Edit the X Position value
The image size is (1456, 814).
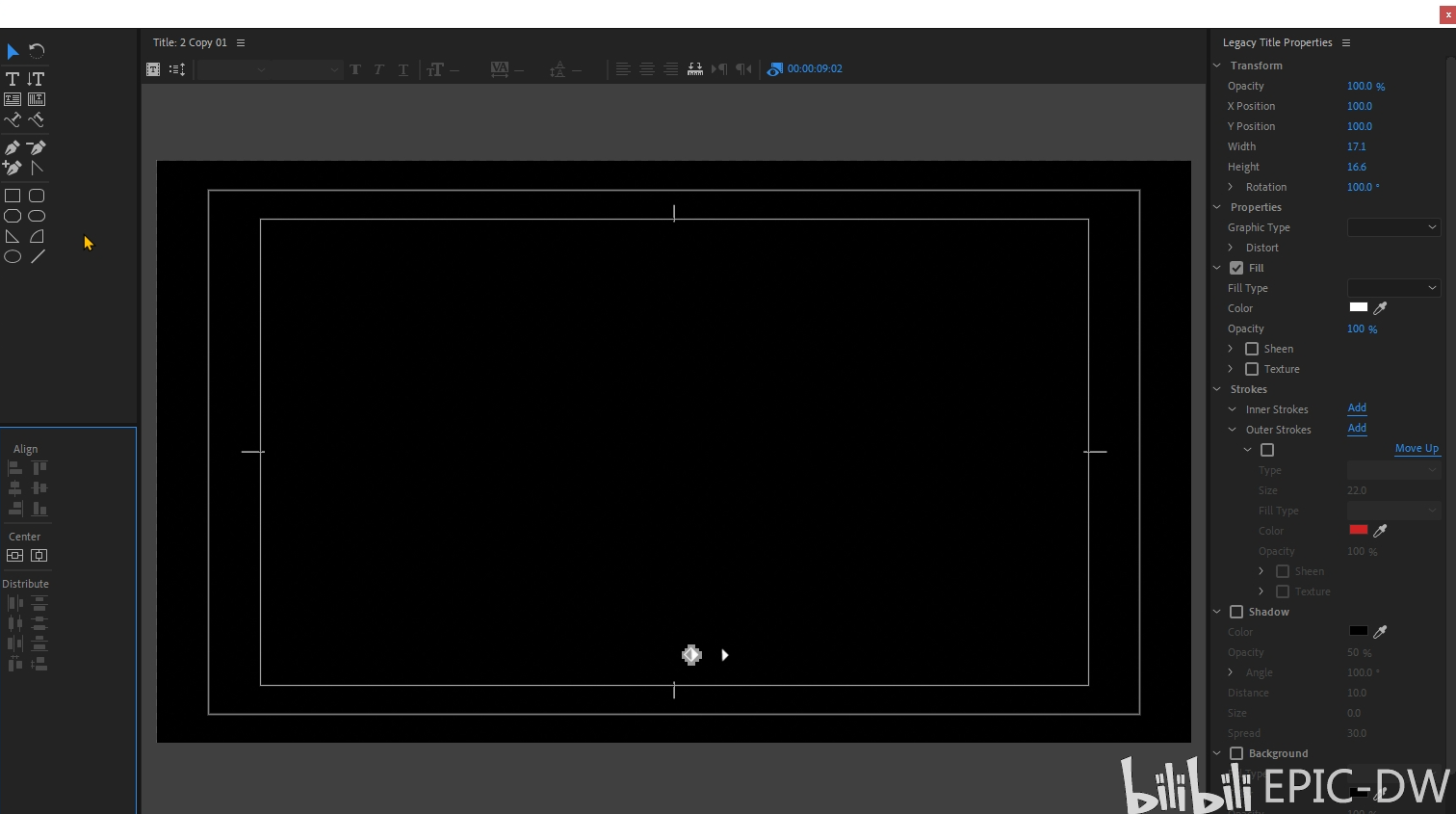(x=1360, y=107)
